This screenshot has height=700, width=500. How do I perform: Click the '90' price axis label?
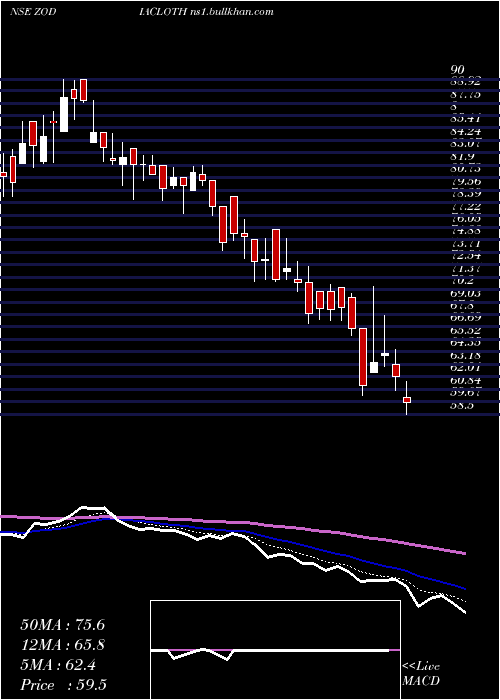pyautogui.click(x=458, y=69)
